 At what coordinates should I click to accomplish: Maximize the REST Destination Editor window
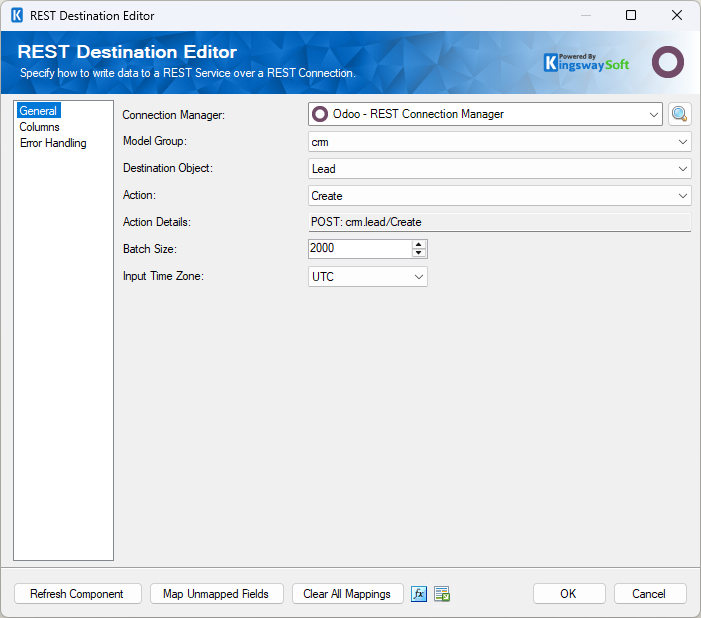(631, 16)
